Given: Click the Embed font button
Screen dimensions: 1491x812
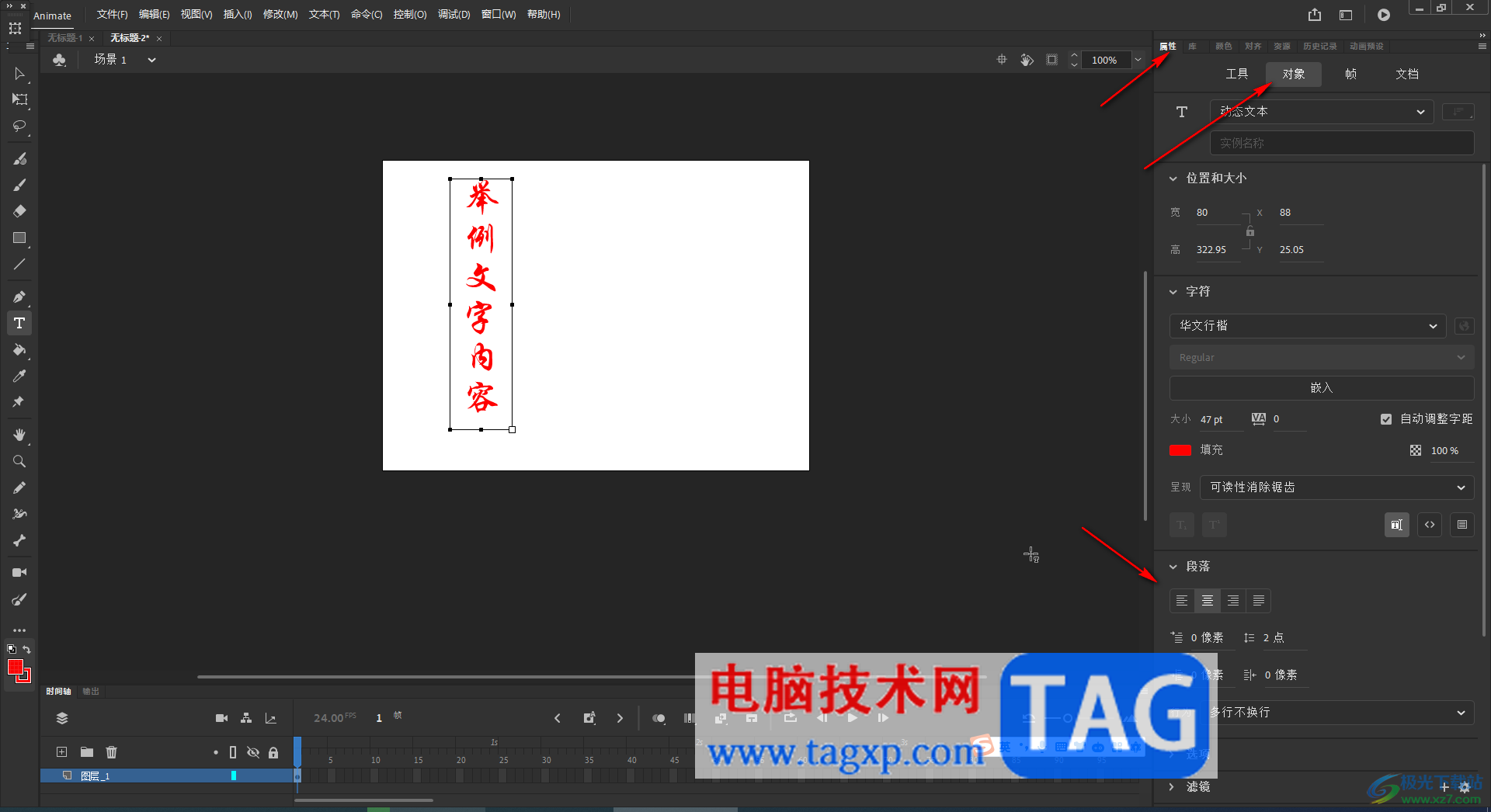Looking at the screenshot, I should [1322, 388].
